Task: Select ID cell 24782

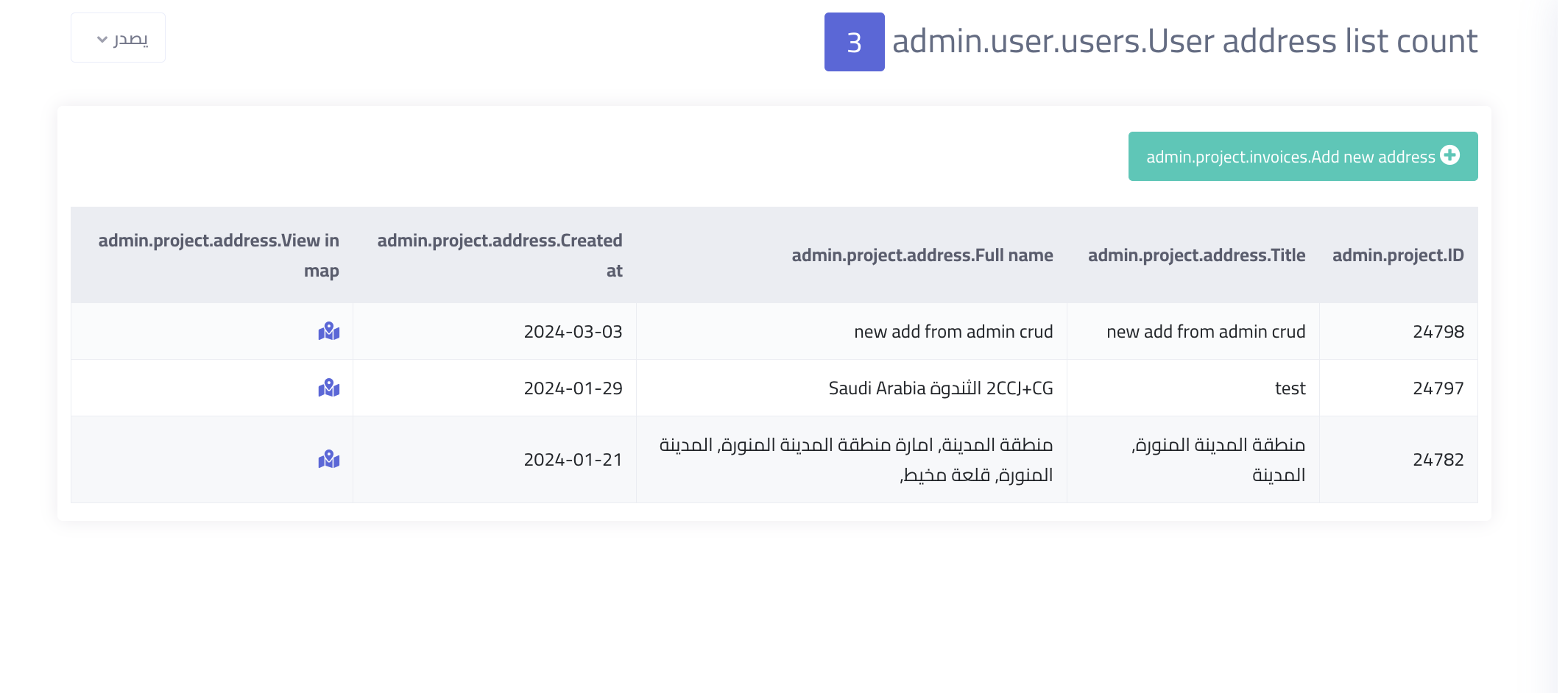Action: [1438, 460]
